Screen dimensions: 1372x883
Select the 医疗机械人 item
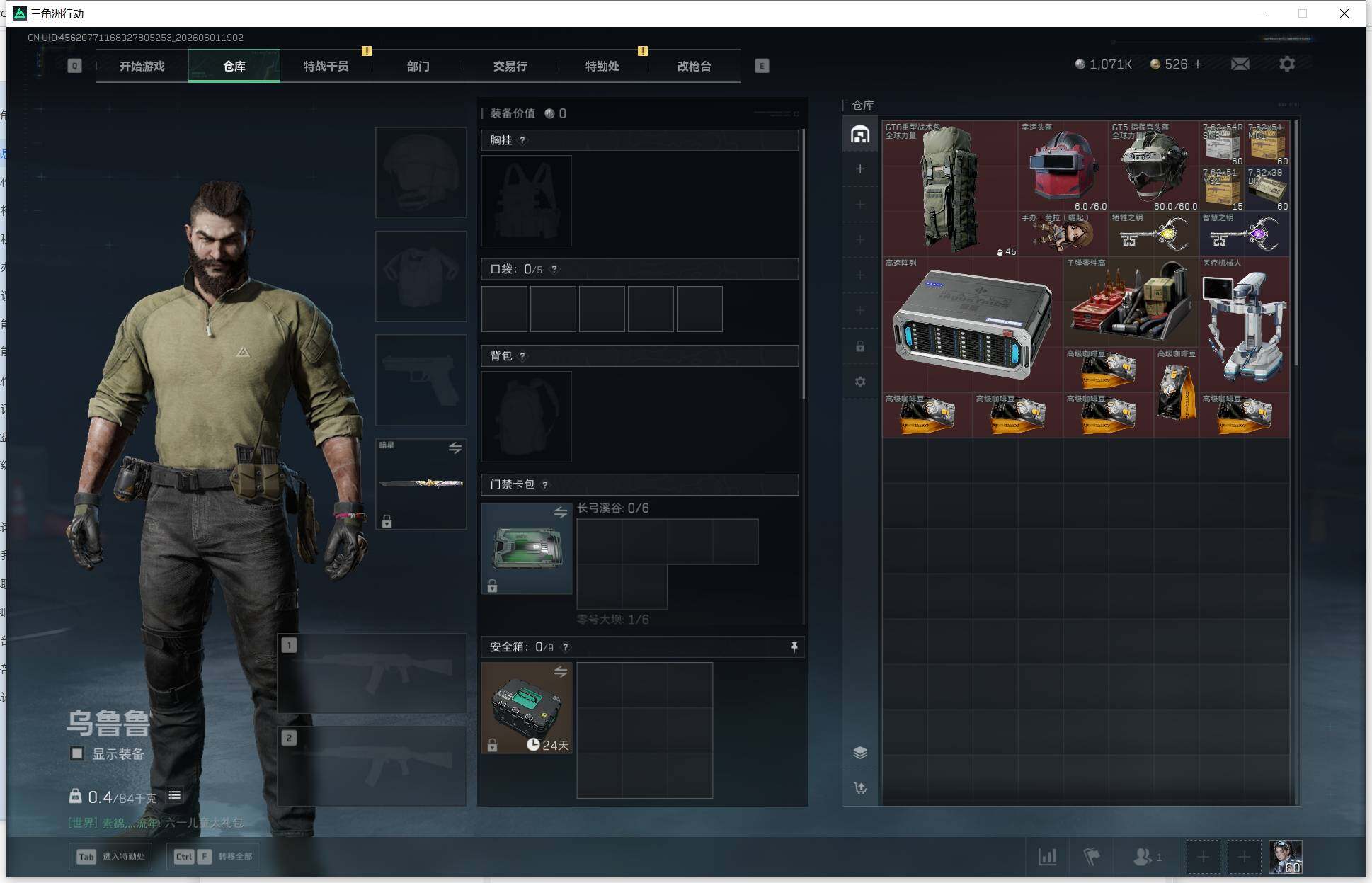1245,324
